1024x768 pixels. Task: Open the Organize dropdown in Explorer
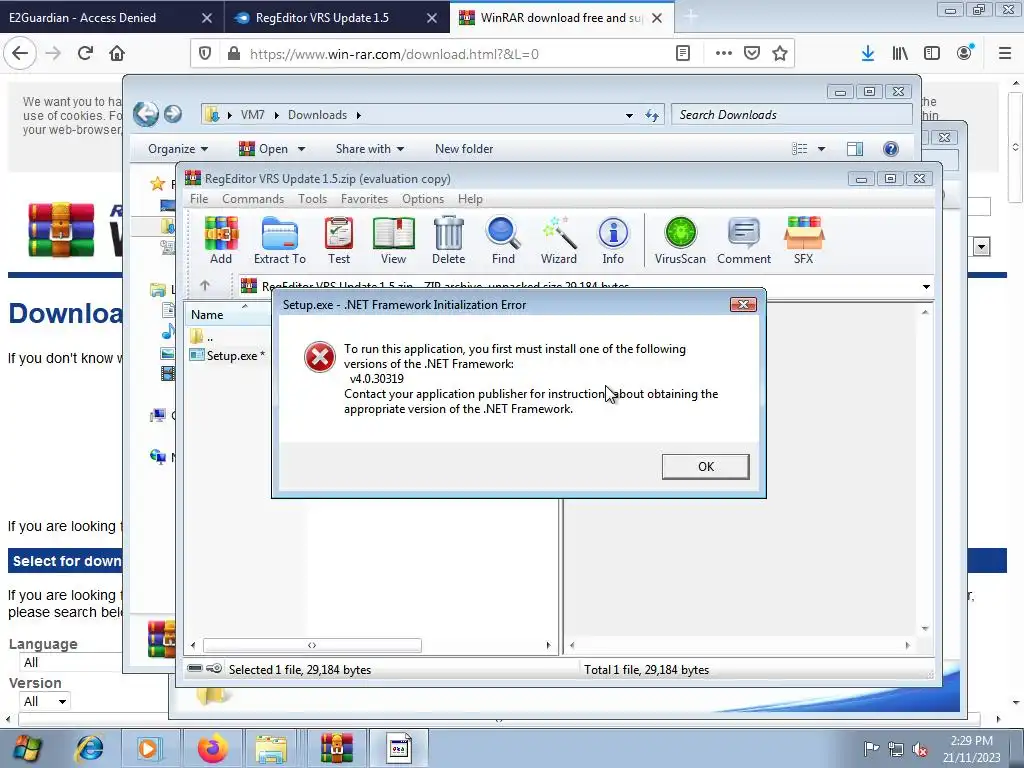(x=178, y=149)
